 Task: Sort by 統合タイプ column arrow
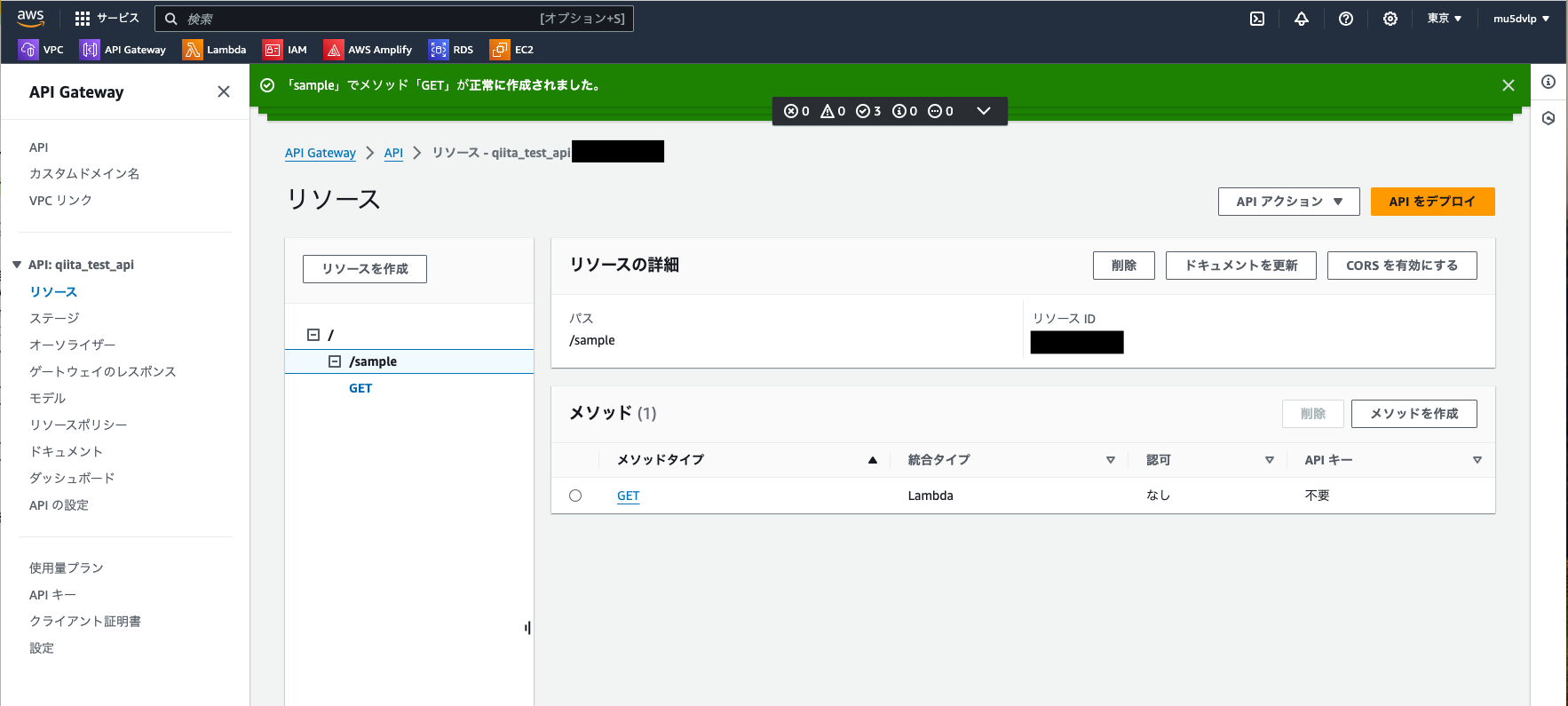[1110, 460]
